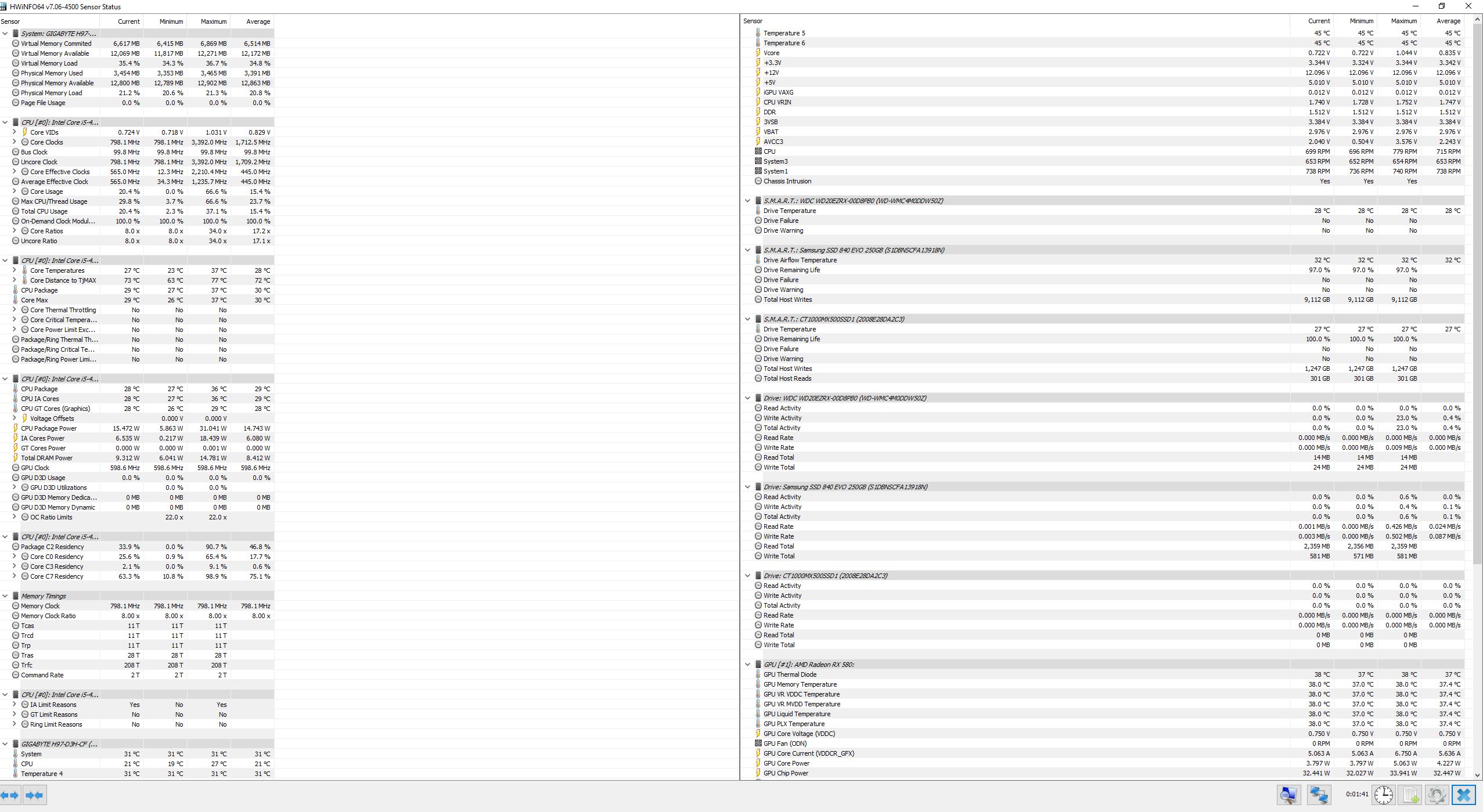Click the shrink columns inward arrows button

click(x=34, y=795)
